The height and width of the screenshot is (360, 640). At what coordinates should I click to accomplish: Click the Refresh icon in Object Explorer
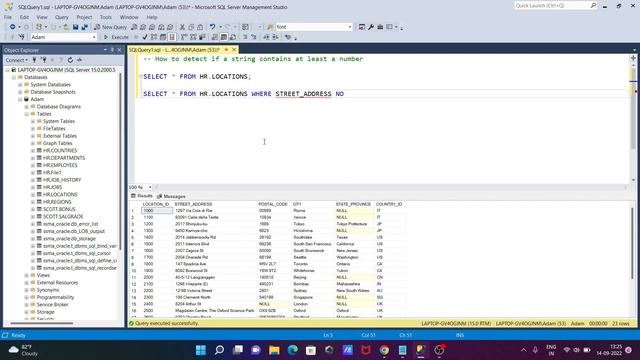pos(70,60)
